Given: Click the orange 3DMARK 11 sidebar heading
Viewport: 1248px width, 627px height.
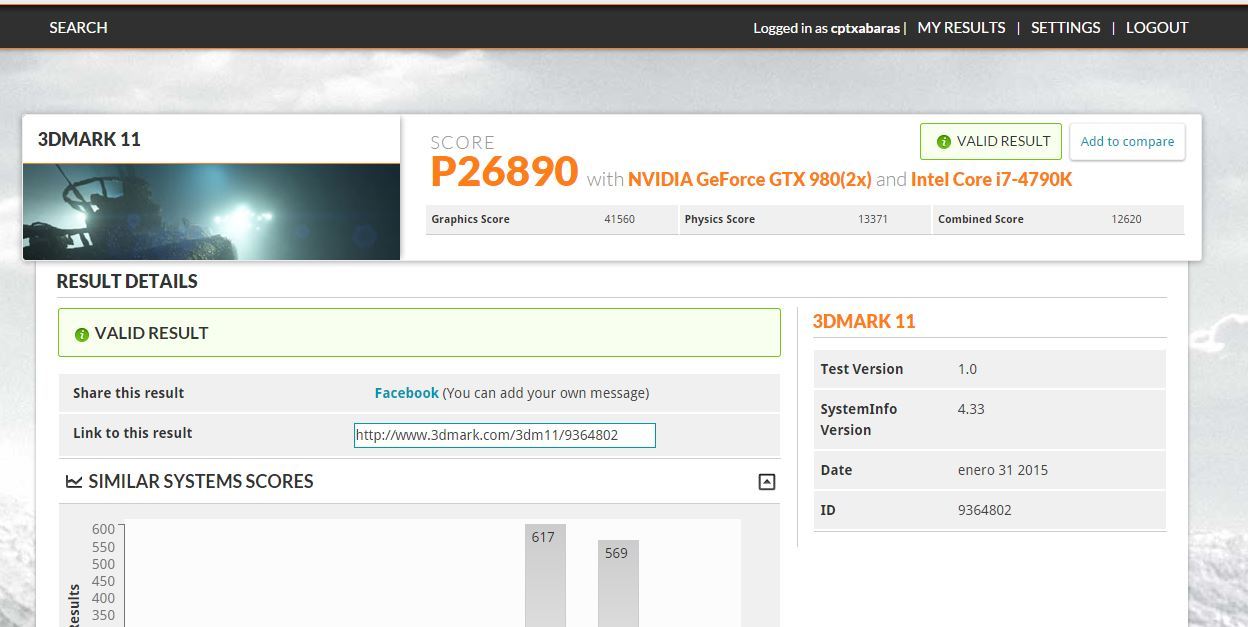Looking at the screenshot, I should (864, 322).
